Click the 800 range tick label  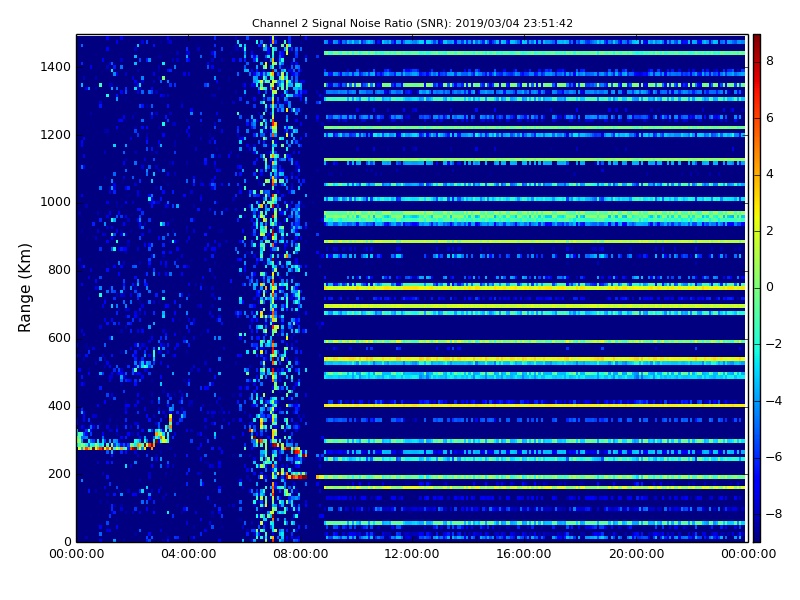(59, 270)
